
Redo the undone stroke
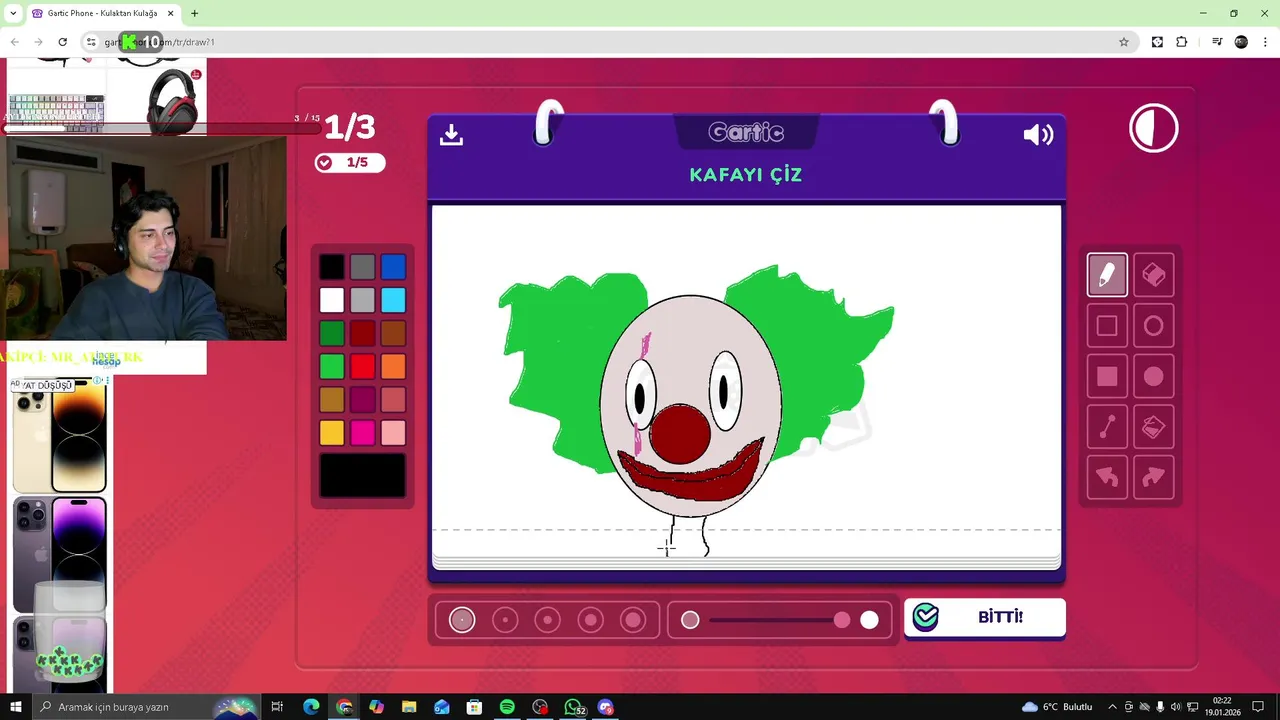click(1153, 478)
